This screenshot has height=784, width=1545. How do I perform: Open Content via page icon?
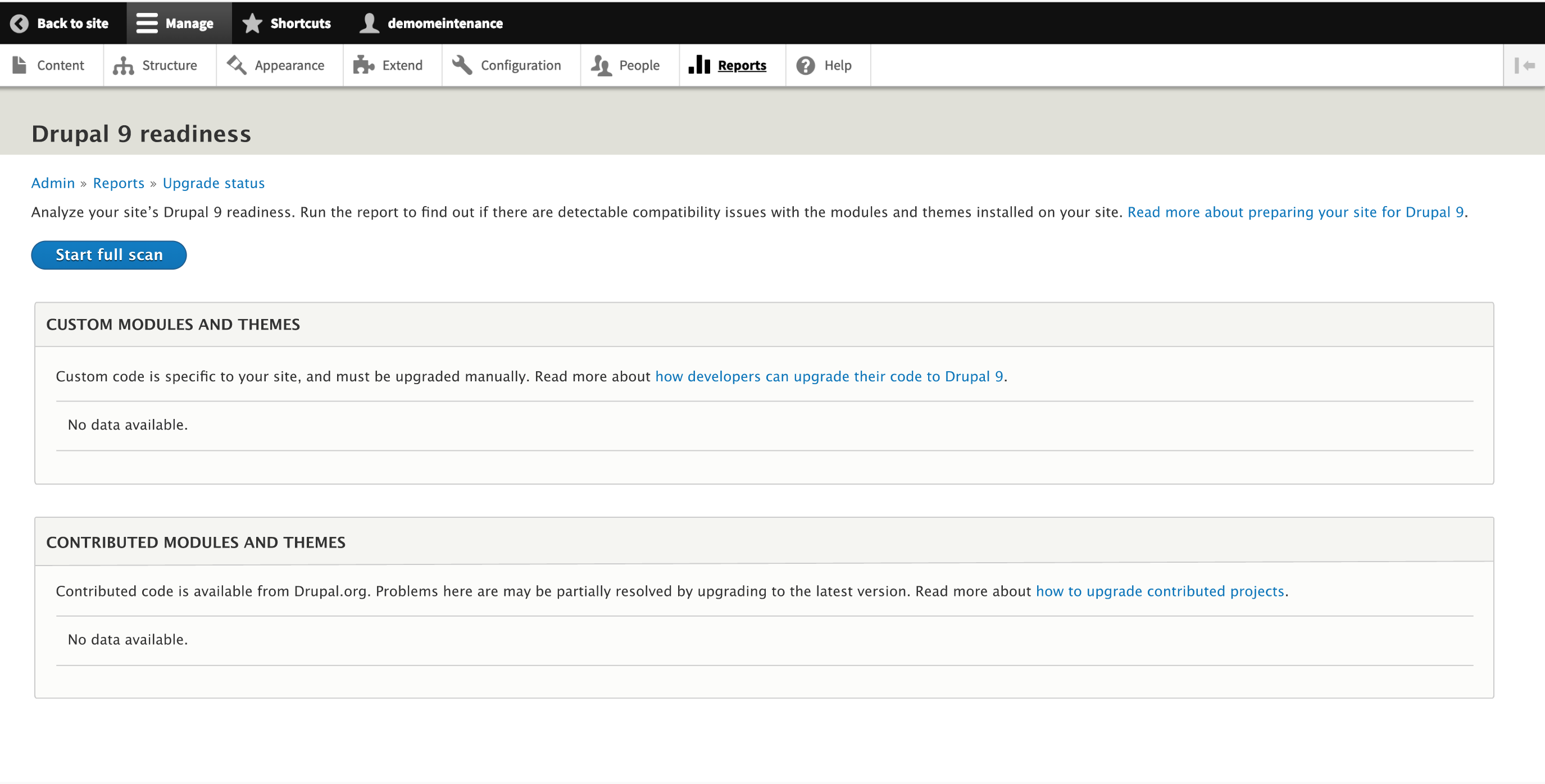click(19, 65)
